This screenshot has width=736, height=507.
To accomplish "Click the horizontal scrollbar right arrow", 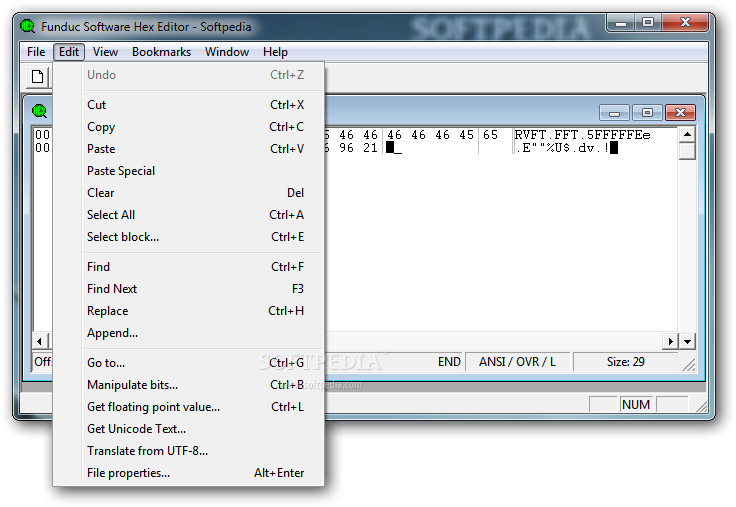I will coord(670,341).
